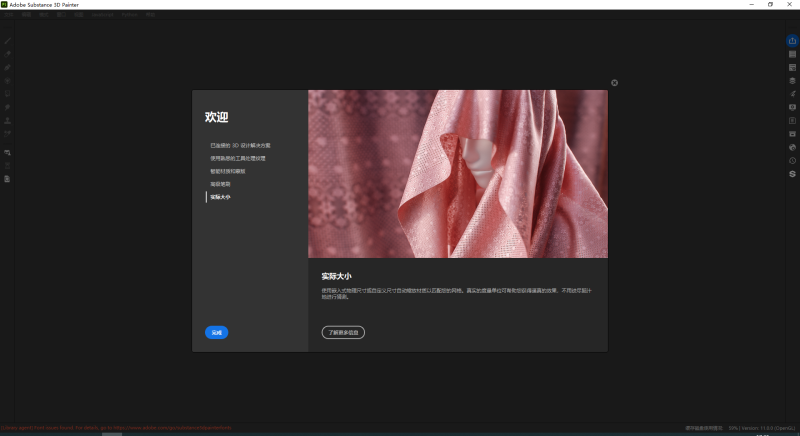
Task: Open the globe shader icon in right dock
Action: coord(792,147)
